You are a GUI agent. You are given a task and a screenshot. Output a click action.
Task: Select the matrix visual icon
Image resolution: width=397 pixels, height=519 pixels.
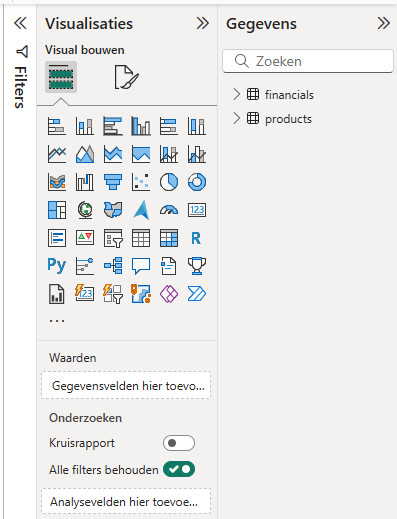click(x=169, y=238)
